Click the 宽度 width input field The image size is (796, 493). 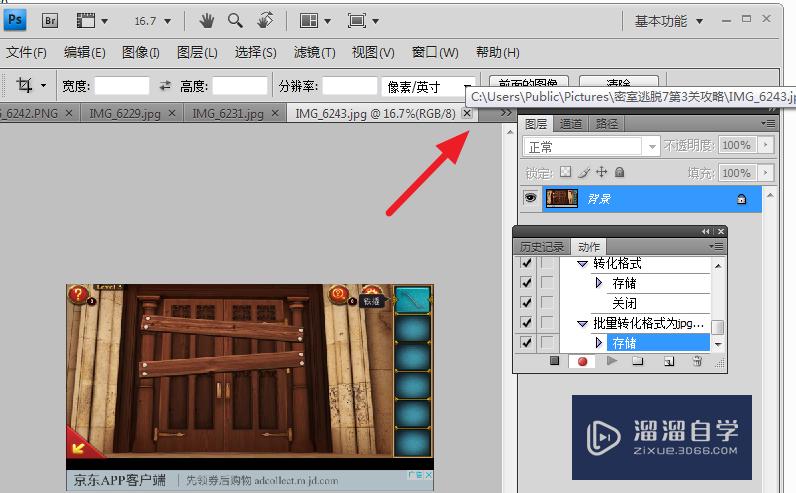pos(122,86)
